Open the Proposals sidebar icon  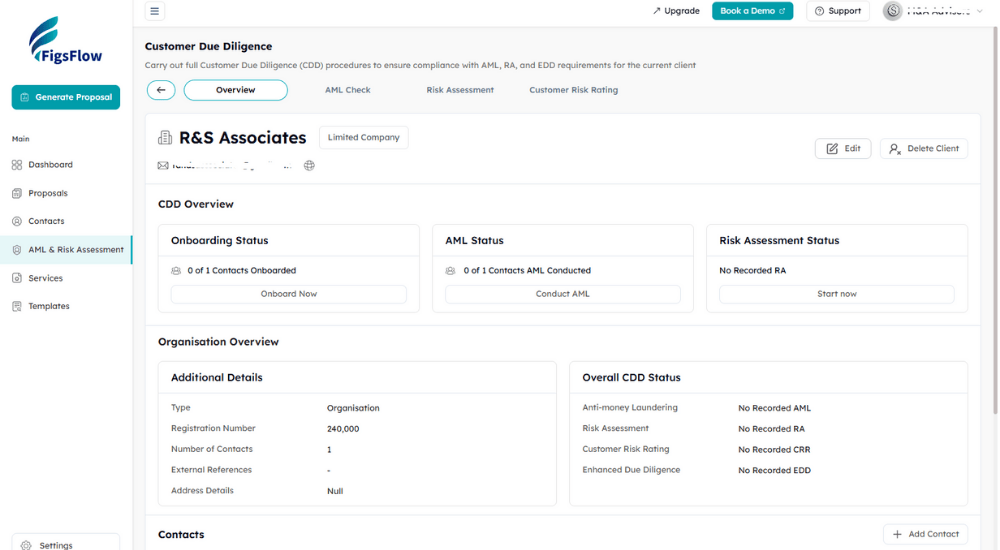click(17, 193)
